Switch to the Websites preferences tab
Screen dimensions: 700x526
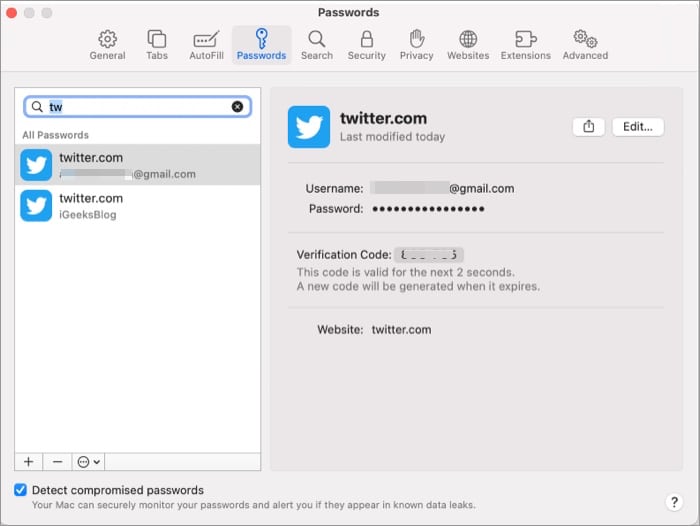click(468, 45)
